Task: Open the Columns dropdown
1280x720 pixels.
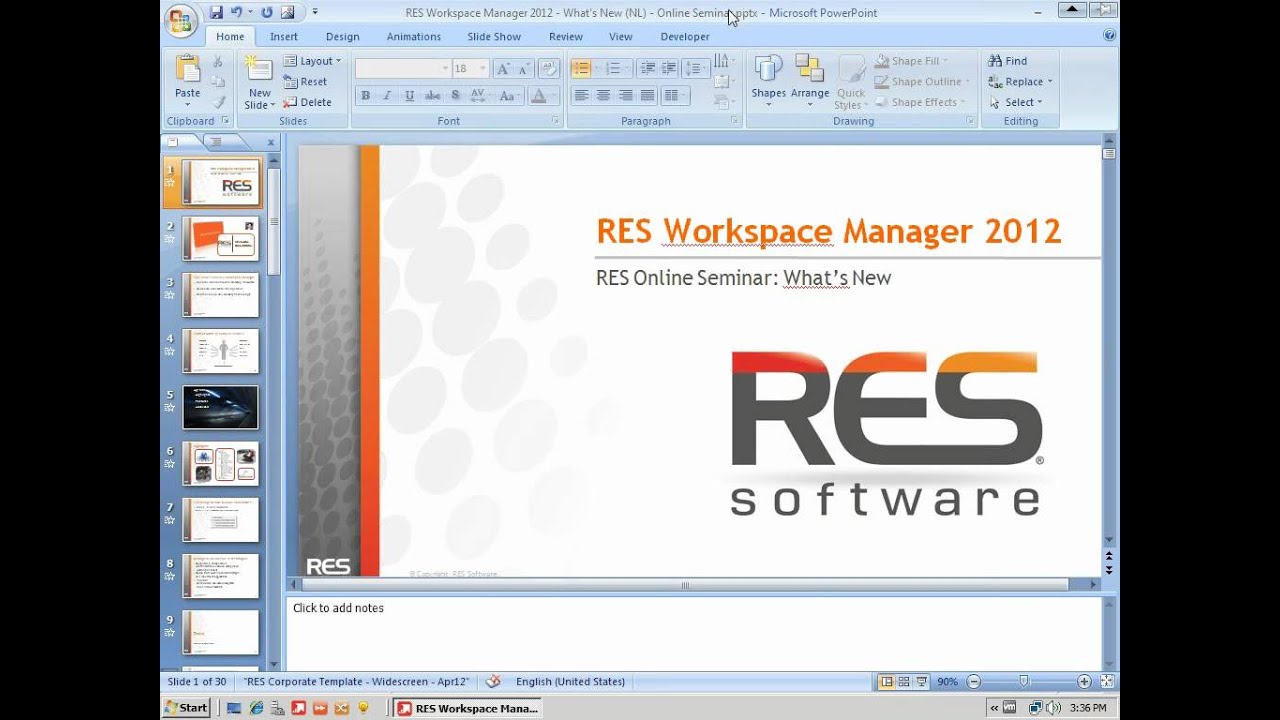Action: click(675, 96)
